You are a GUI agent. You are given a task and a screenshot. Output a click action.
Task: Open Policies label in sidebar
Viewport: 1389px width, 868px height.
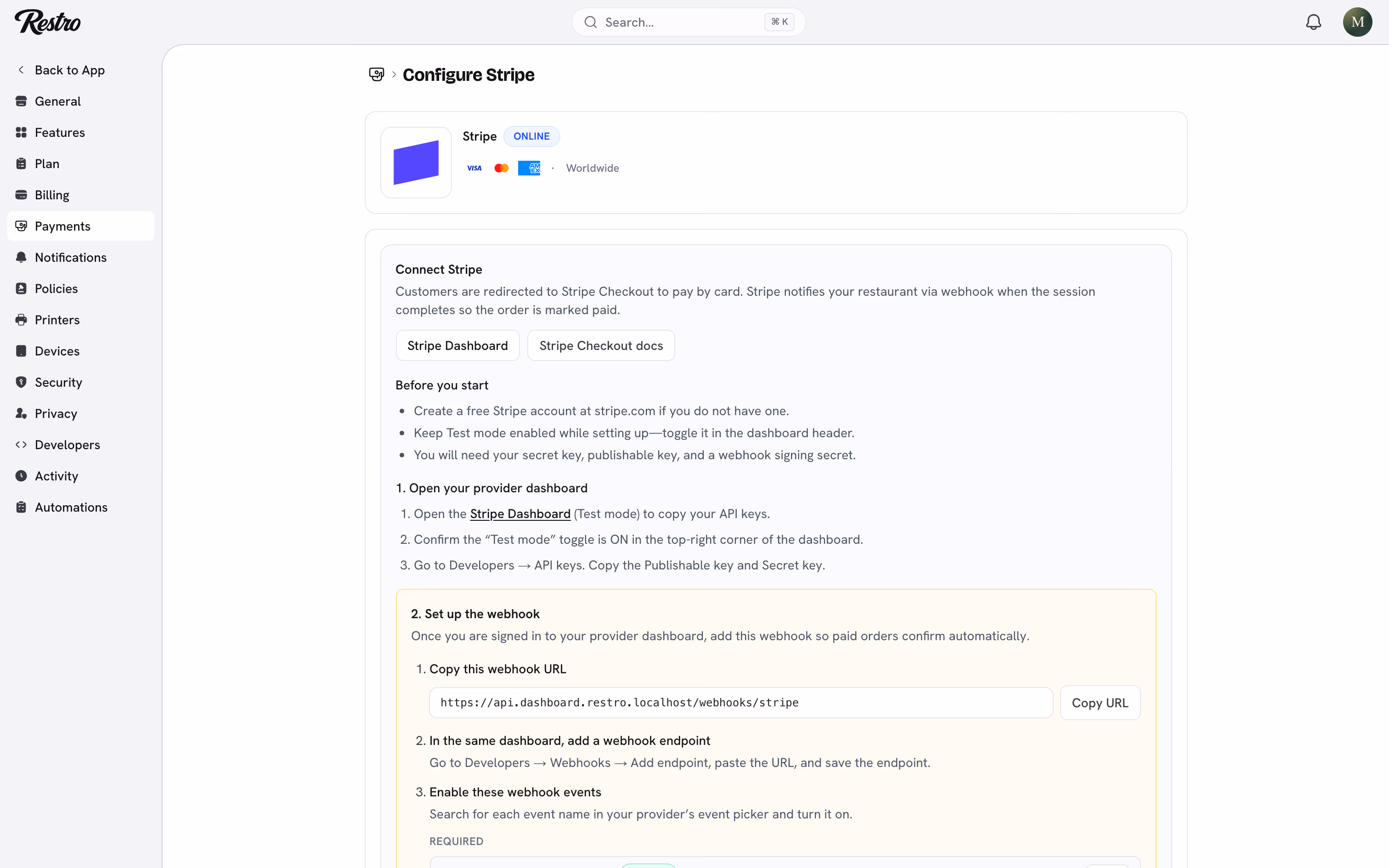(x=56, y=289)
